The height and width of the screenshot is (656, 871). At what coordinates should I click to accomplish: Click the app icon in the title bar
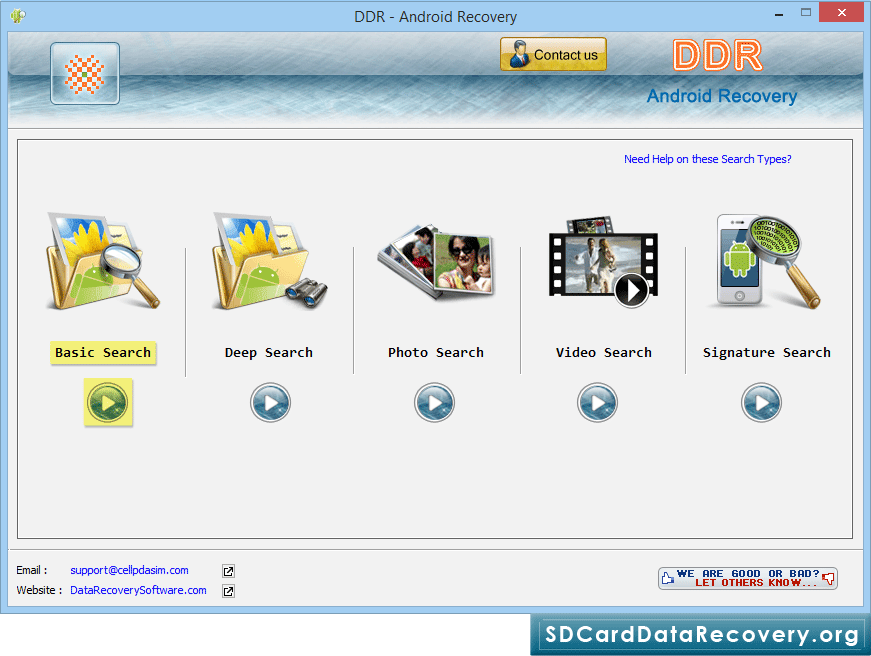click(18, 16)
